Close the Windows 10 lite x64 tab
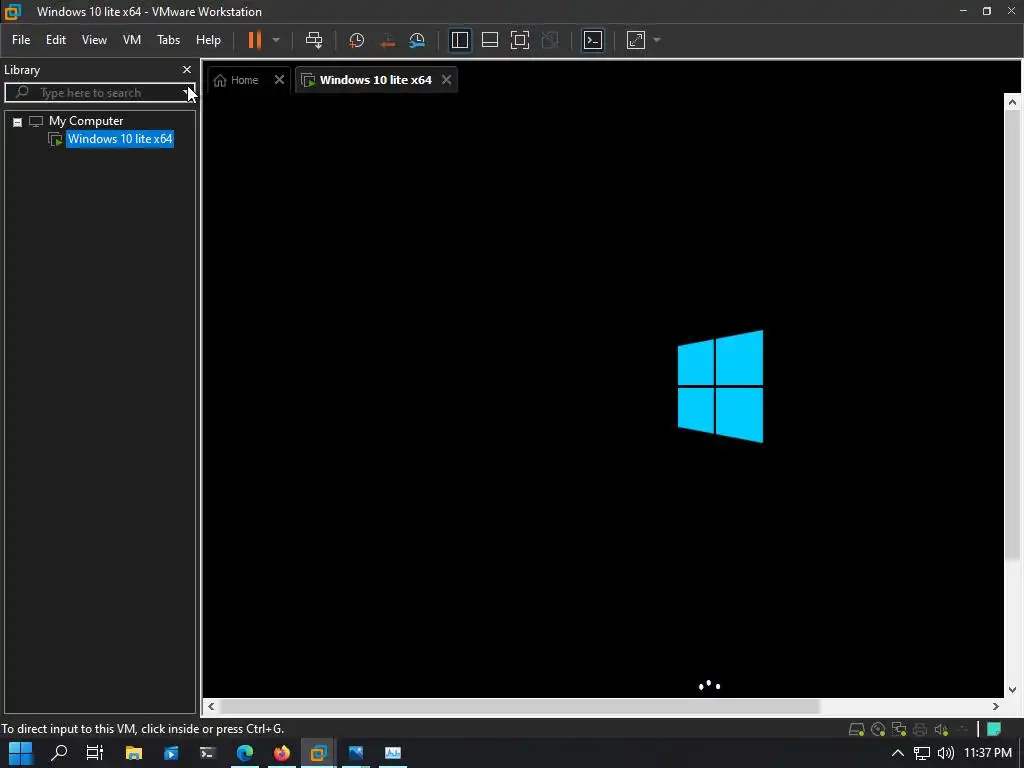The image size is (1024, 768). tap(446, 80)
